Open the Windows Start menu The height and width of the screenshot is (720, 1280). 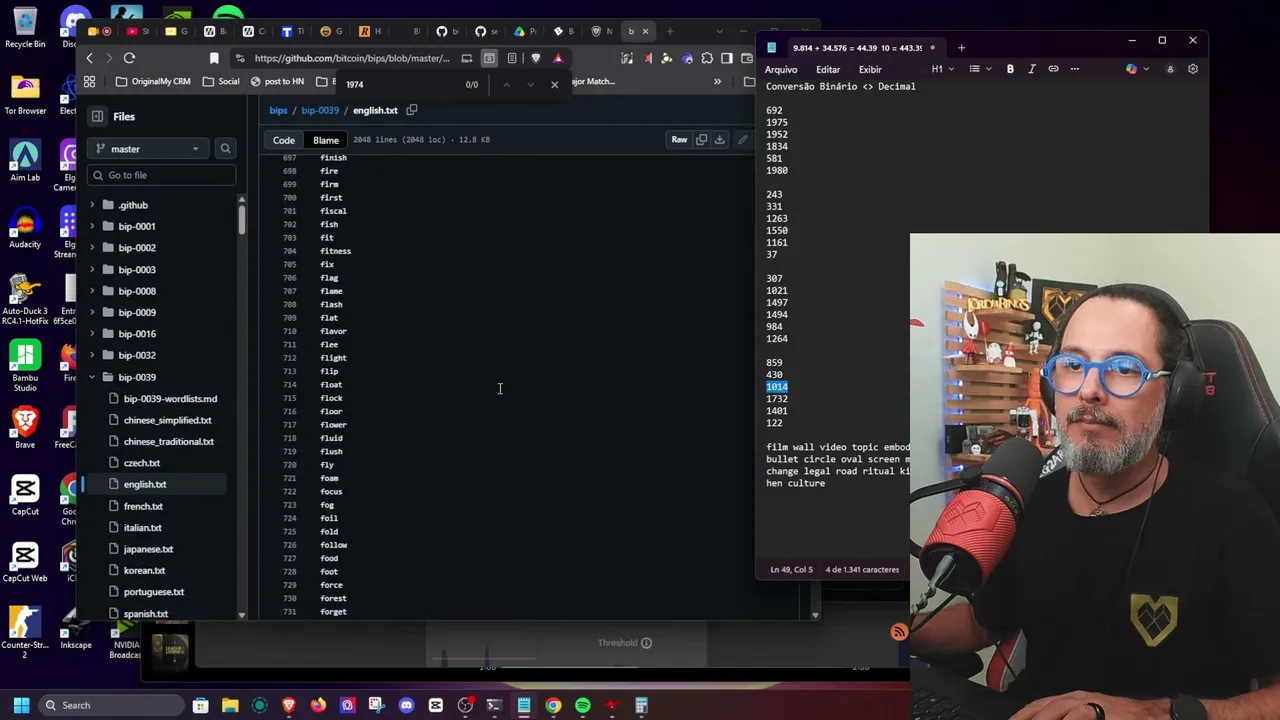(x=21, y=705)
